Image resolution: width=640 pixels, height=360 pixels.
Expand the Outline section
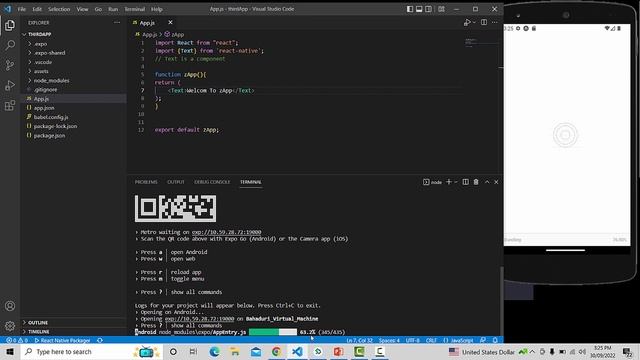73,322
